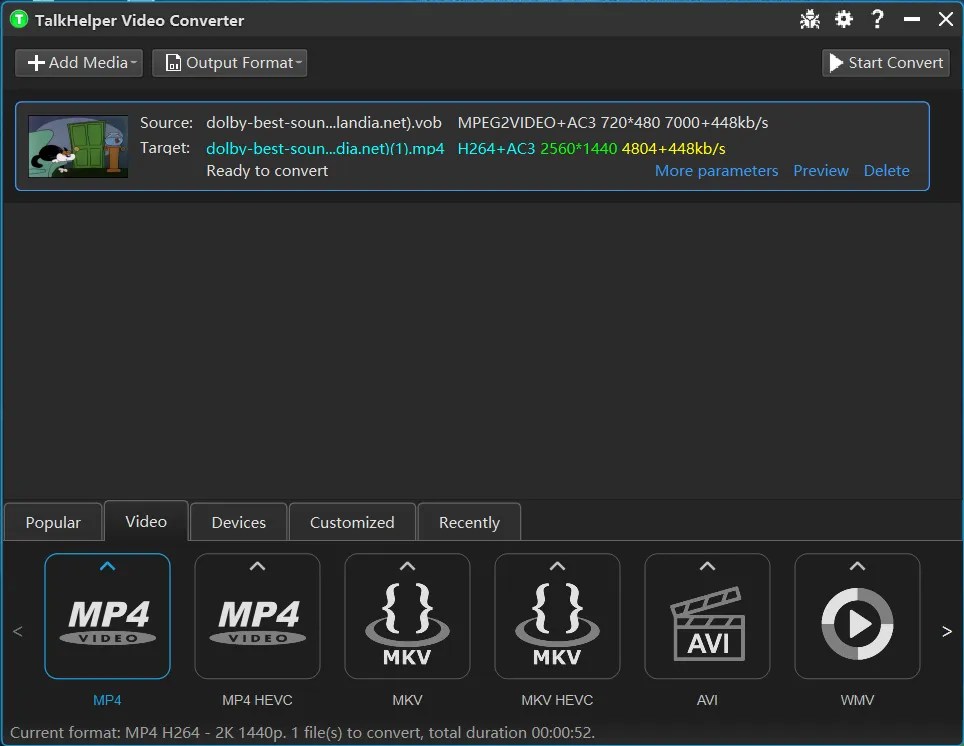This screenshot has height=746, width=964.
Task: Open the Recently tab
Action: click(x=469, y=521)
